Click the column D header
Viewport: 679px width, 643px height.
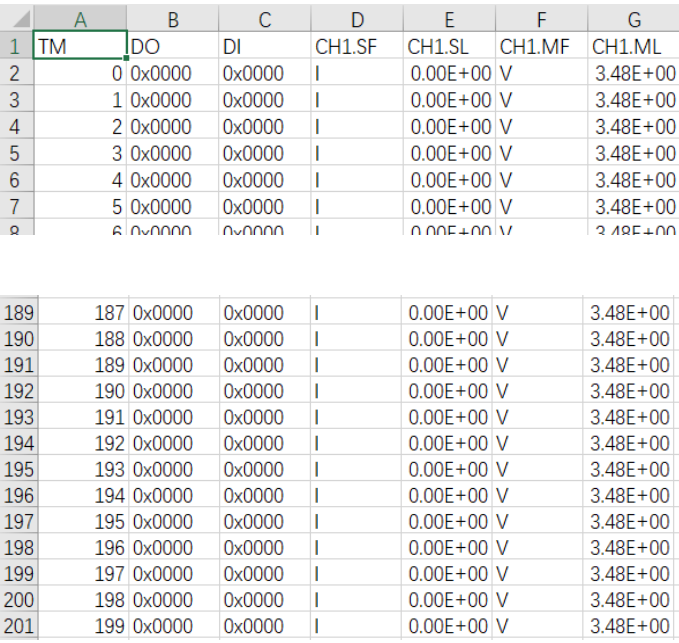357,18
